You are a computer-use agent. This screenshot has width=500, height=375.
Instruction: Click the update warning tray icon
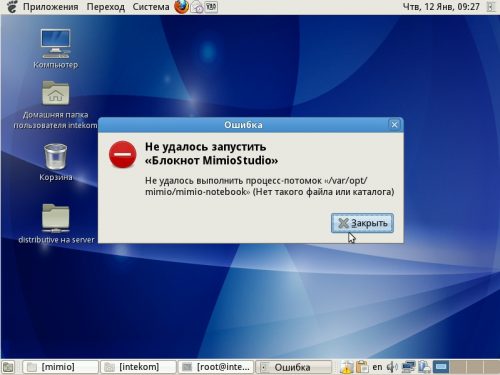(x=347, y=367)
